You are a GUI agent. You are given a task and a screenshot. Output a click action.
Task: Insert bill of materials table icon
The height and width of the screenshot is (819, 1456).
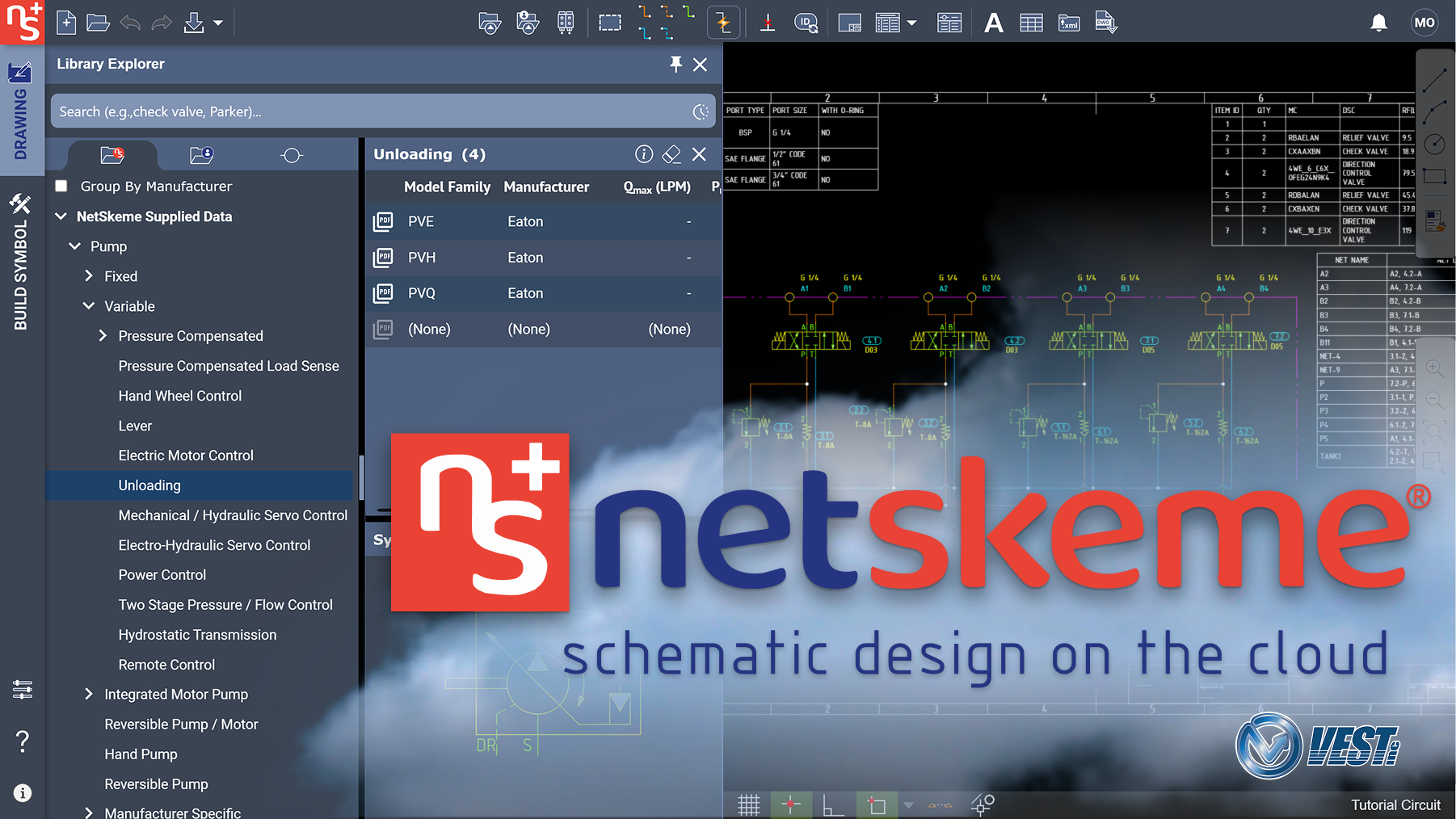(x=887, y=23)
